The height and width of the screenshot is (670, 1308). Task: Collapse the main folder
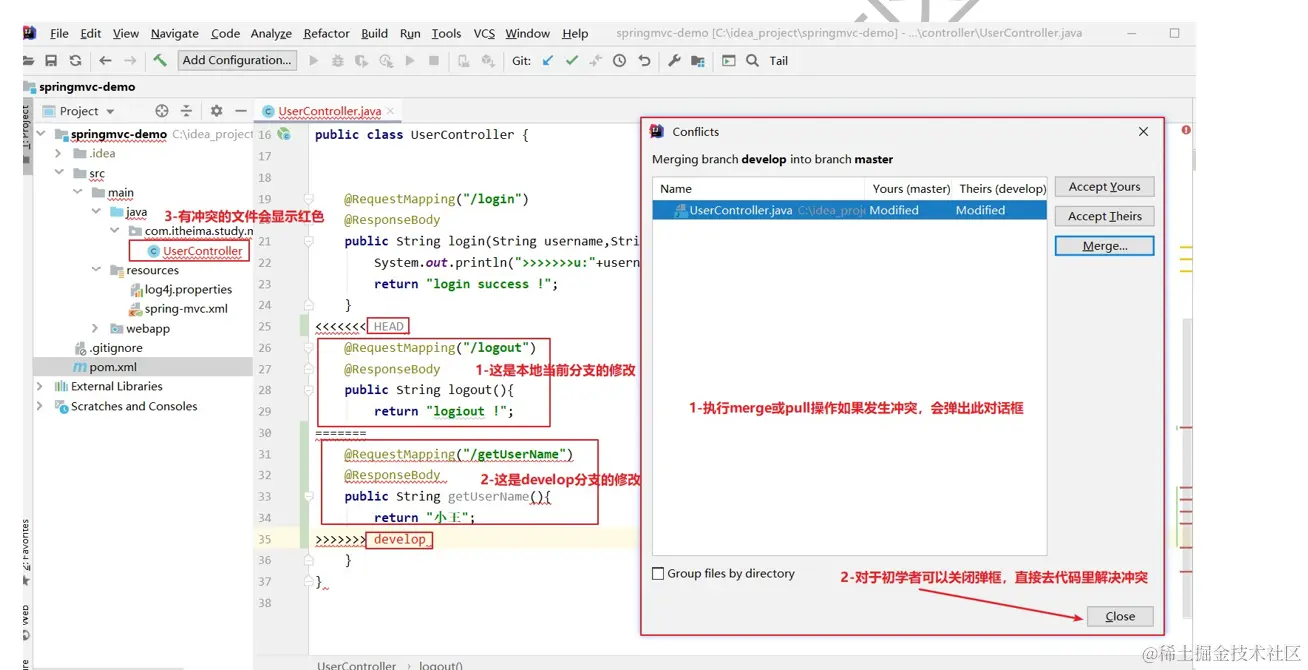tap(77, 192)
